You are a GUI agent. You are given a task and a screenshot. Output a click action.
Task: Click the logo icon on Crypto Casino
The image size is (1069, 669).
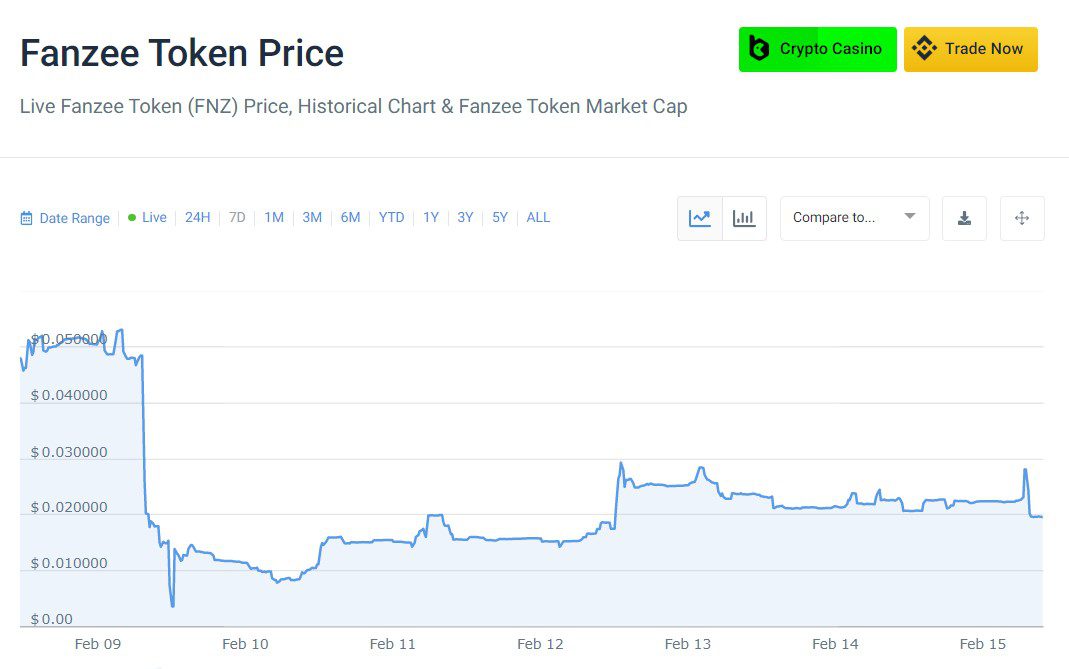760,49
